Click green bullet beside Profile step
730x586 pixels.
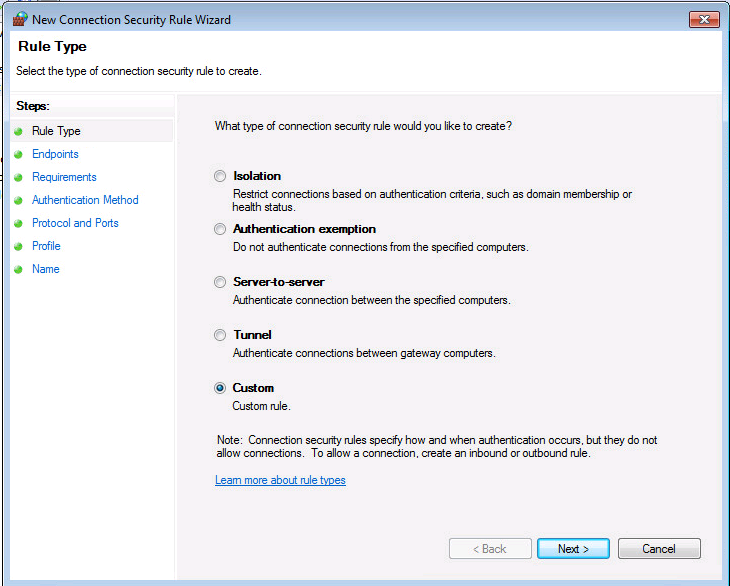(19, 246)
